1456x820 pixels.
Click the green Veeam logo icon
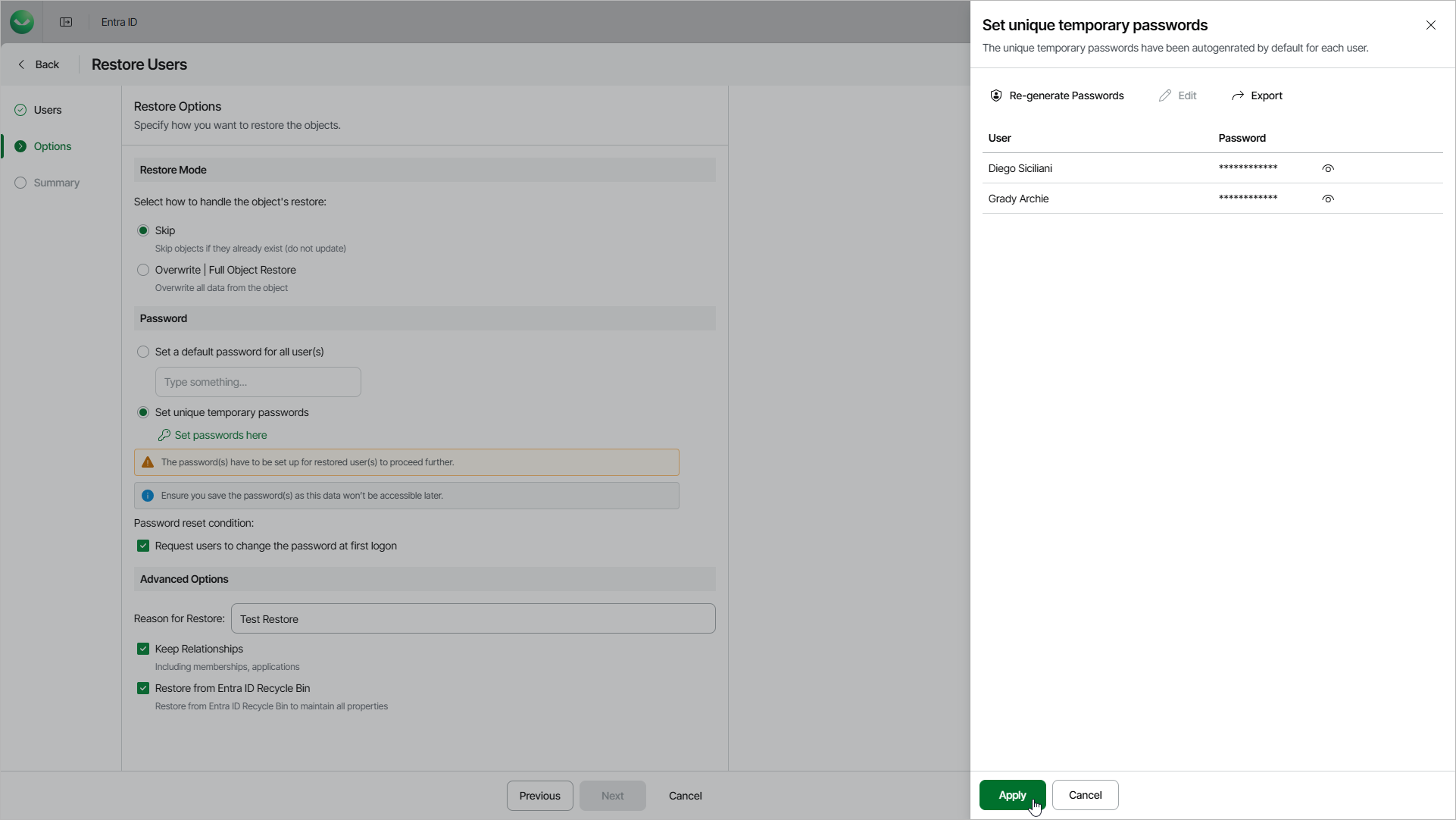(22, 22)
